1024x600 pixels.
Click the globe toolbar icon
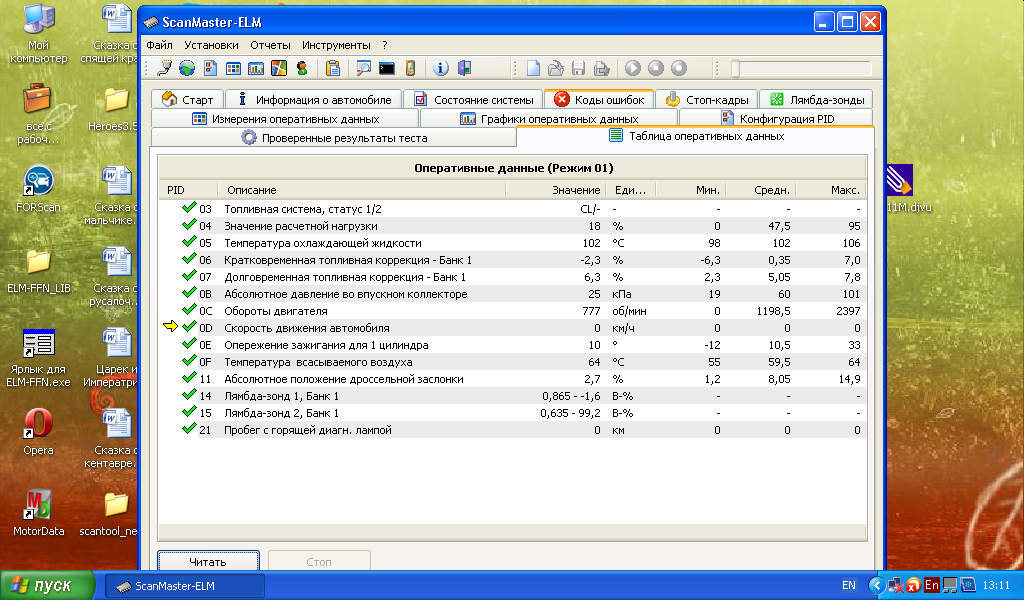click(187, 68)
